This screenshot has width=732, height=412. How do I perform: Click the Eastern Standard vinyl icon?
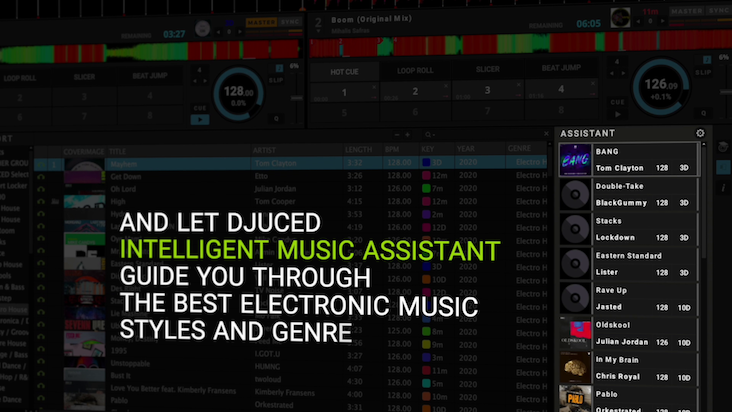575,263
